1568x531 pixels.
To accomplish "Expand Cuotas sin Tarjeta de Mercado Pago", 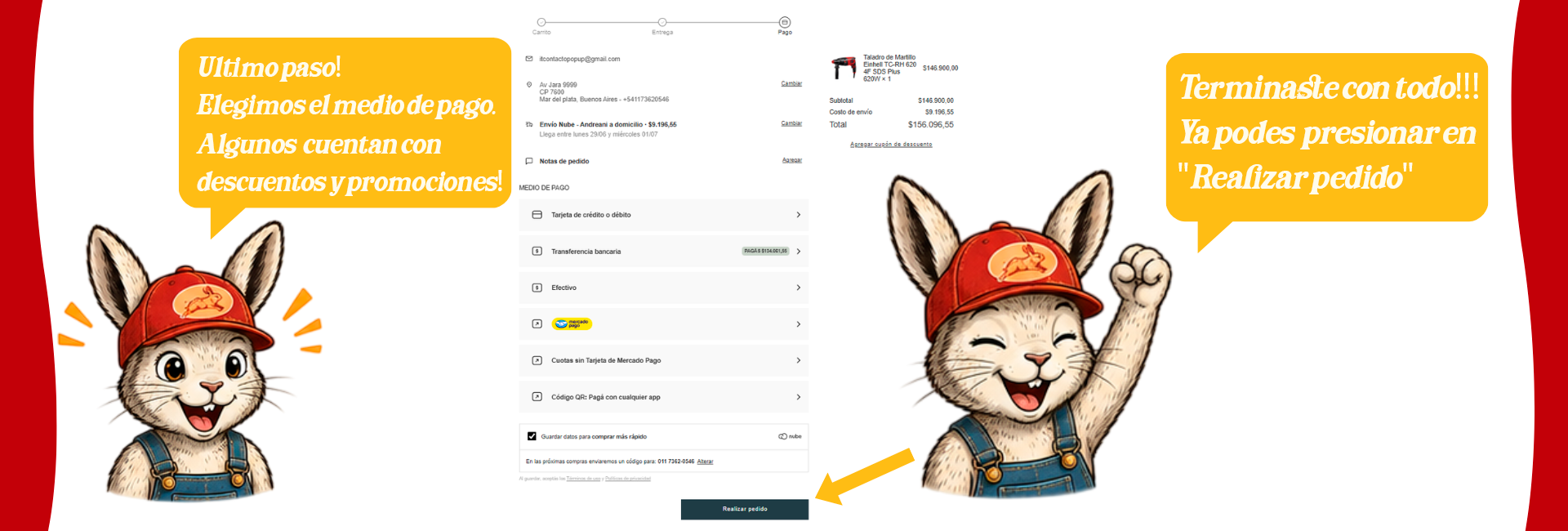I will (663, 360).
